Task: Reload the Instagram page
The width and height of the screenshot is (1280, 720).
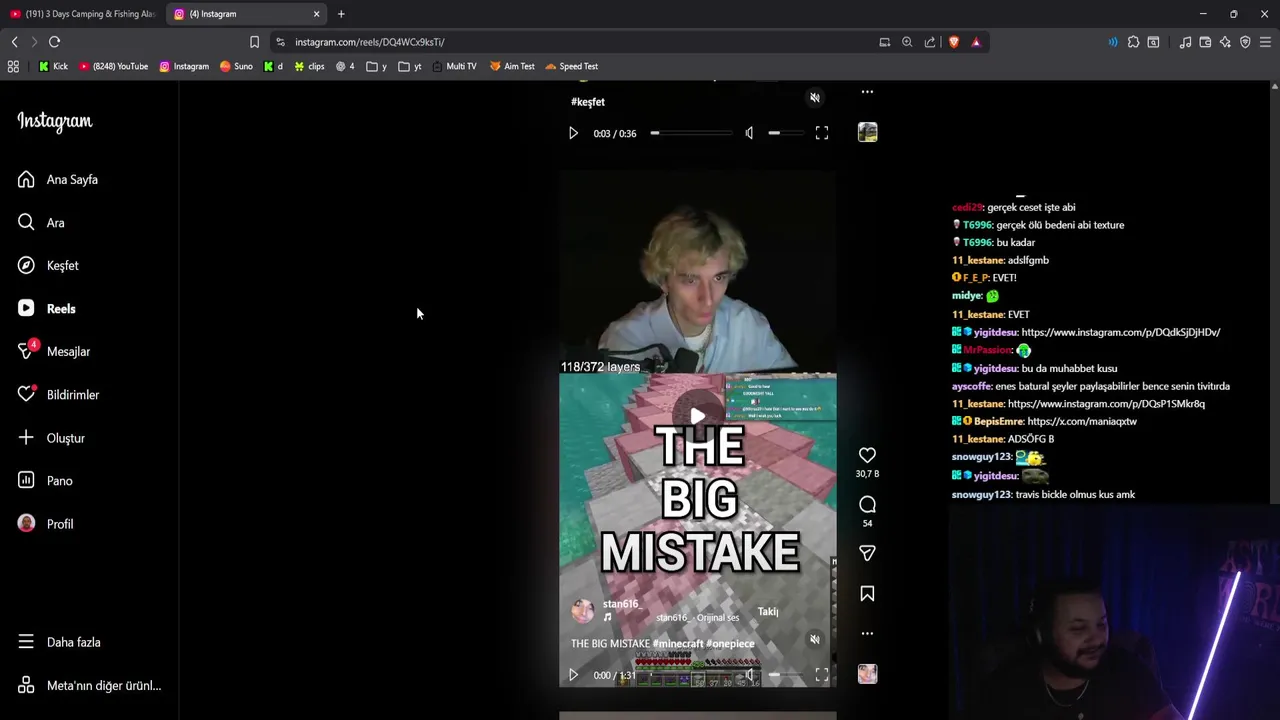Action: (54, 42)
